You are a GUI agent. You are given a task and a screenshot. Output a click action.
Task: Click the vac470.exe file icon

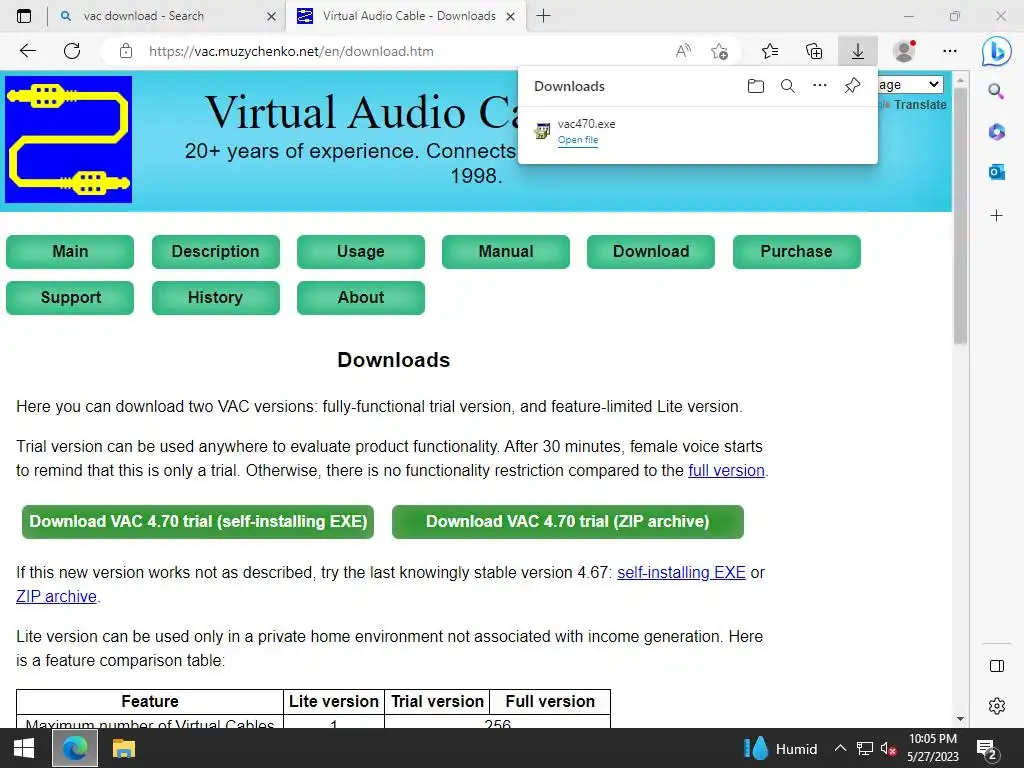pyautogui.click(x=542, y=131)
